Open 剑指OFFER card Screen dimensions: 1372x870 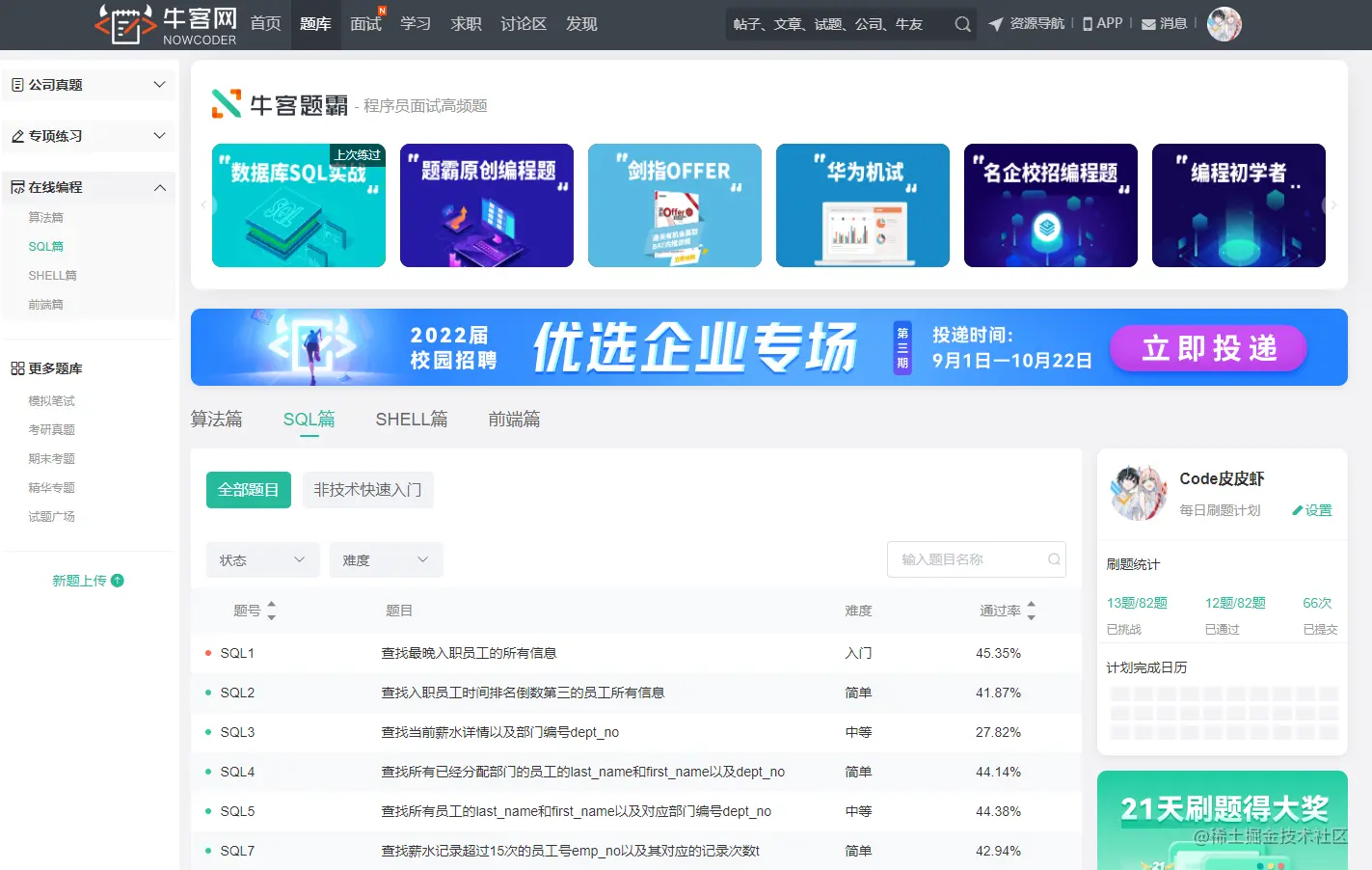[x=675, y=205]
